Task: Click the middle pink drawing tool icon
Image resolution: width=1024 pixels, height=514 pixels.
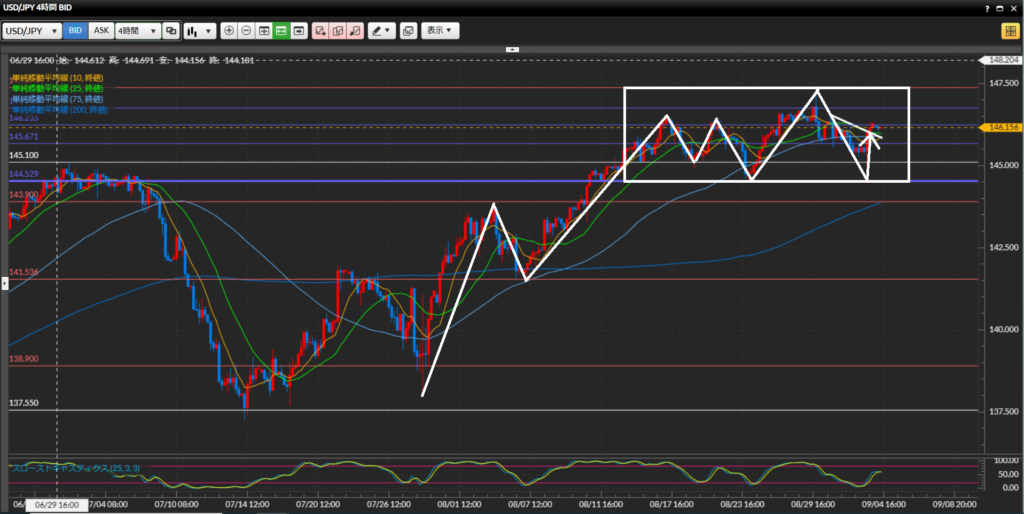Action: tap(337, 31)
